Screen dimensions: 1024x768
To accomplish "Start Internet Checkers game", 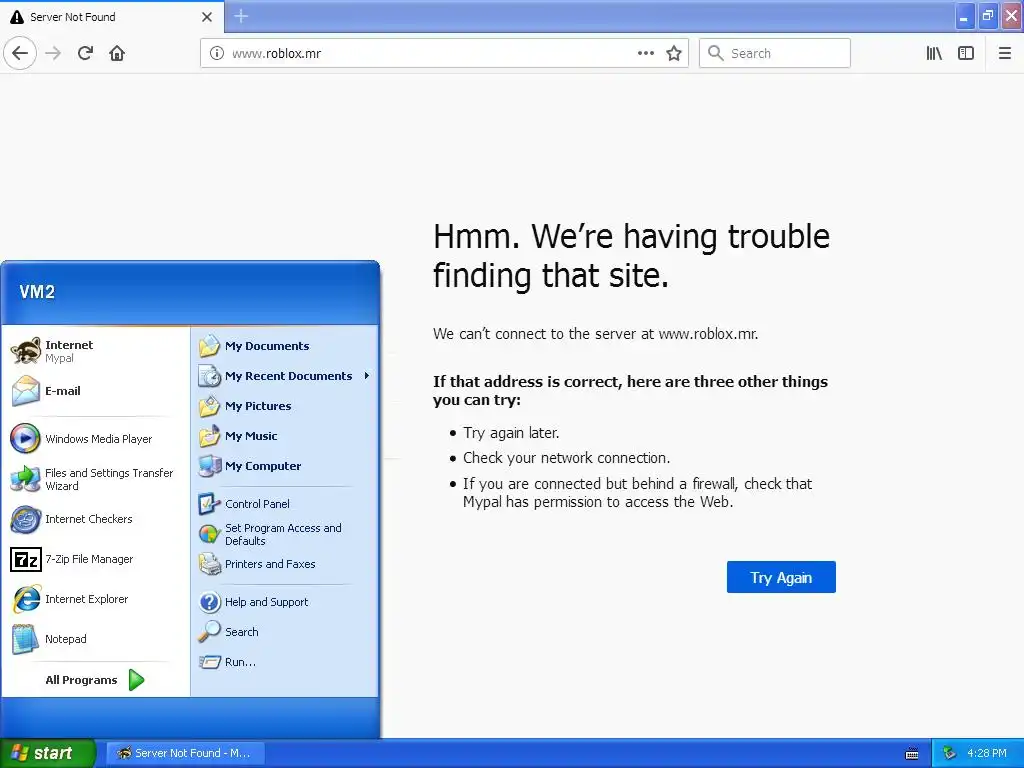I will pos(95,519).
